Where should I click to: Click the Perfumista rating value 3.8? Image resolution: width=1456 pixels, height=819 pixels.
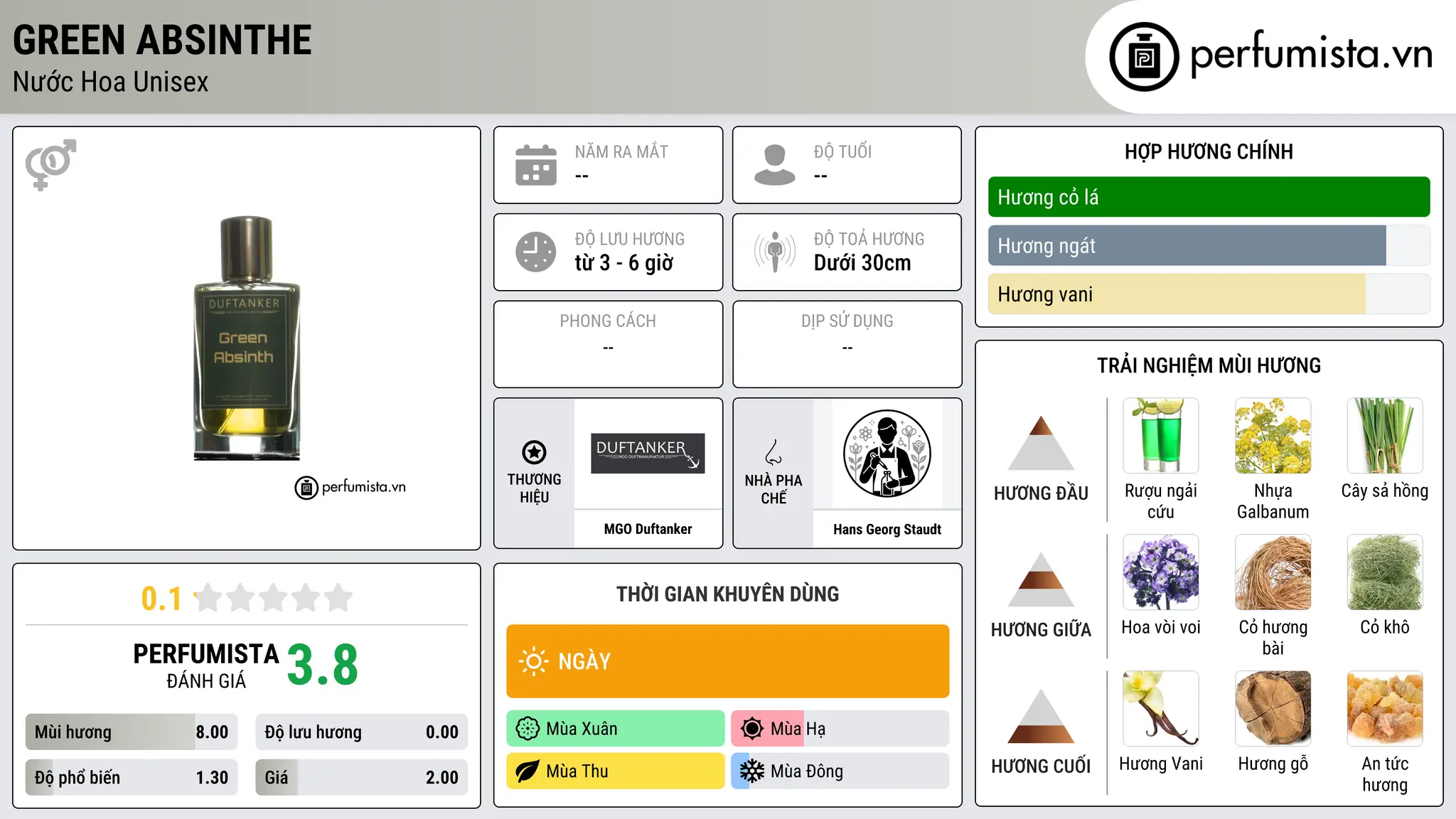click(x=323, y=665)
